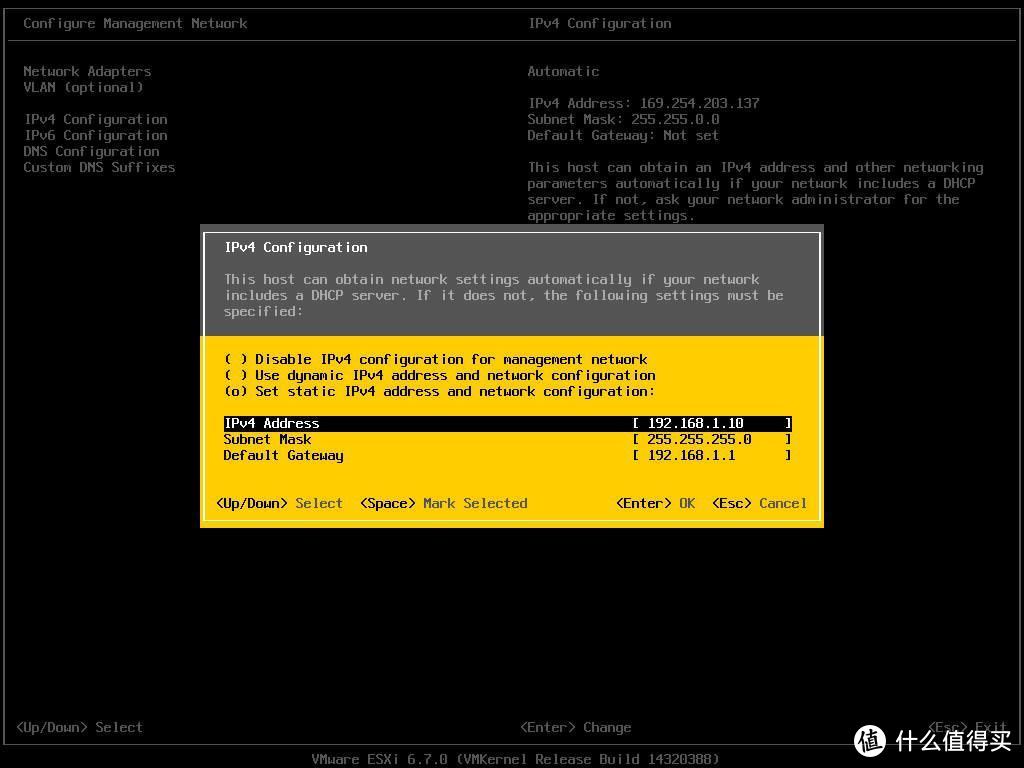Select Network Adapters in the left menu
1024x768 pixels.
point(87,71)
